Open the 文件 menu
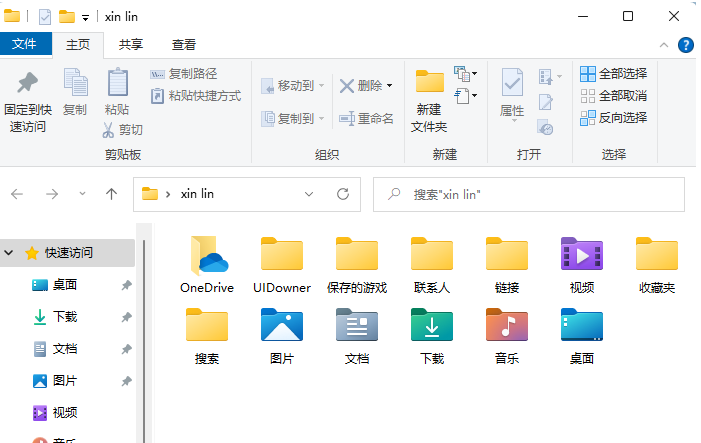Viewport: 701px width, 443px height. pos(24,44)
